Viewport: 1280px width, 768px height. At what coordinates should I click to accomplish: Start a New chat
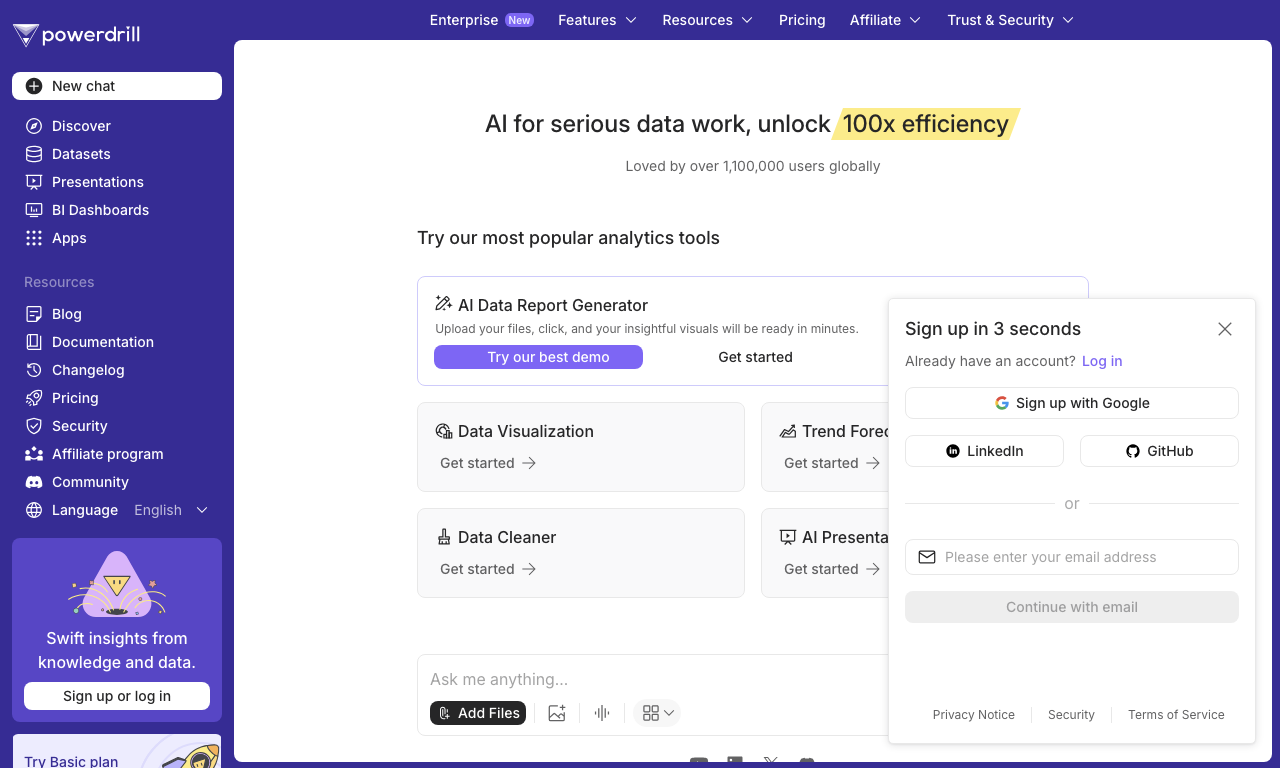[117, 86]
